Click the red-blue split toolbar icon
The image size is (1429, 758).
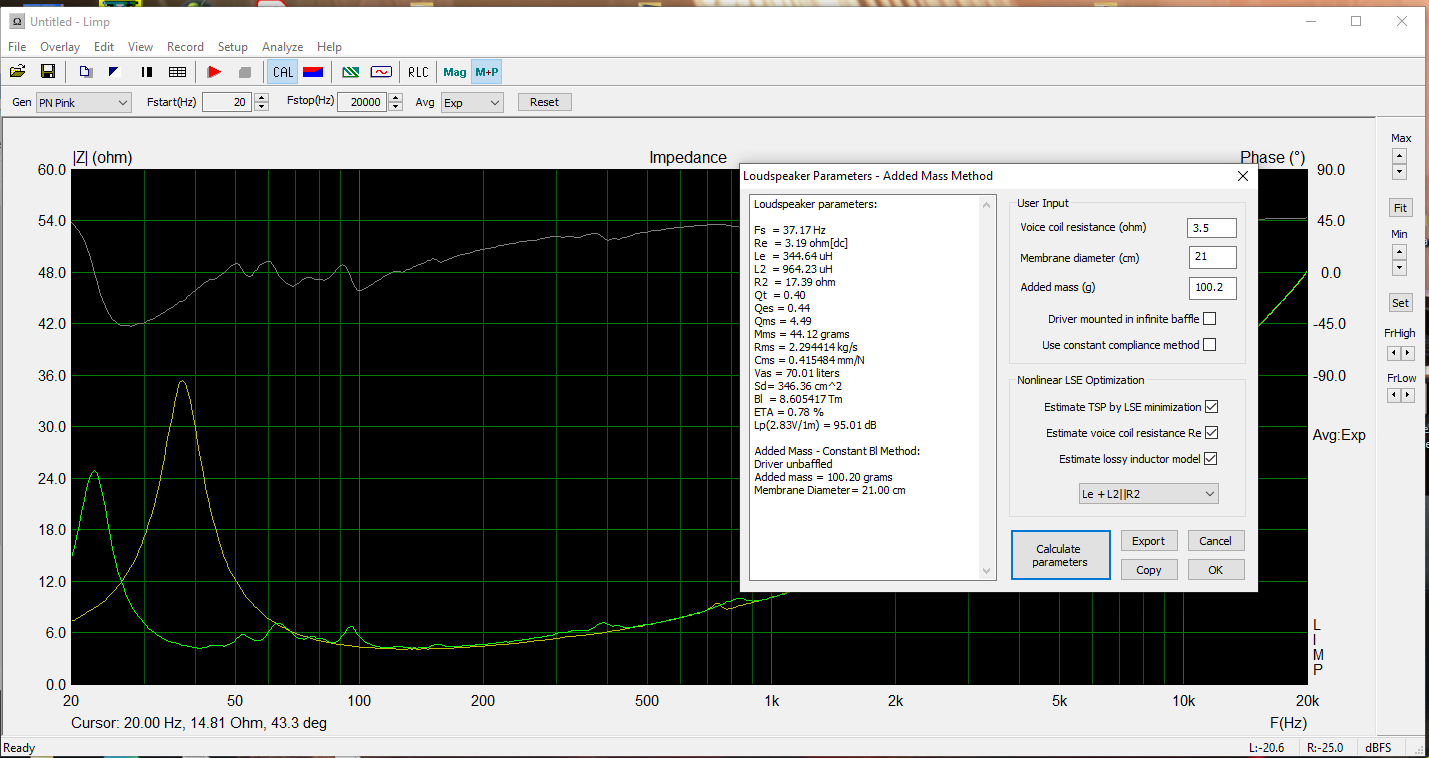click(312, 72)
